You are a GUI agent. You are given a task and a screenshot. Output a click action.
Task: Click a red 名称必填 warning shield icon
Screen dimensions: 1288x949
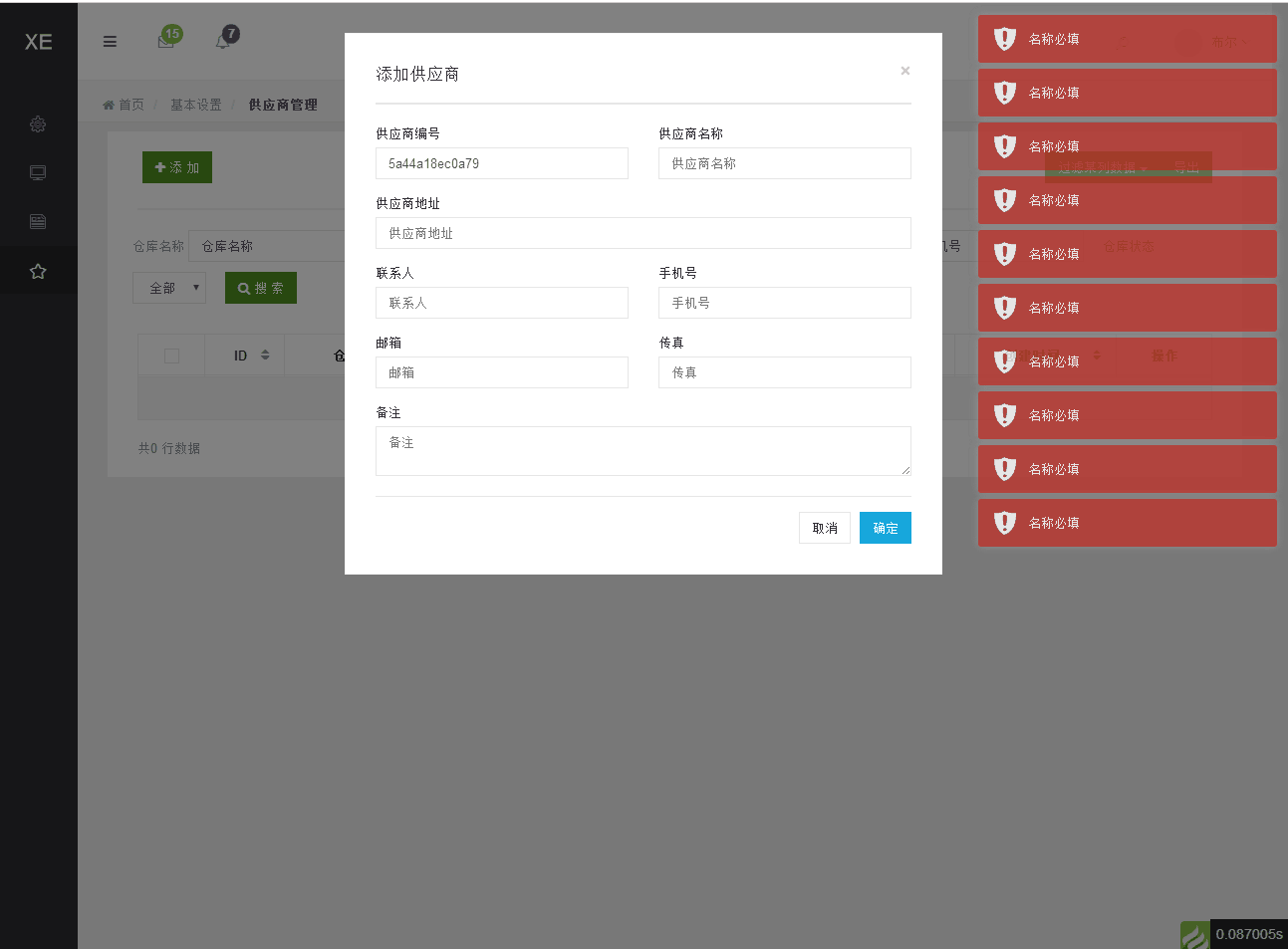click(1004, 39)
